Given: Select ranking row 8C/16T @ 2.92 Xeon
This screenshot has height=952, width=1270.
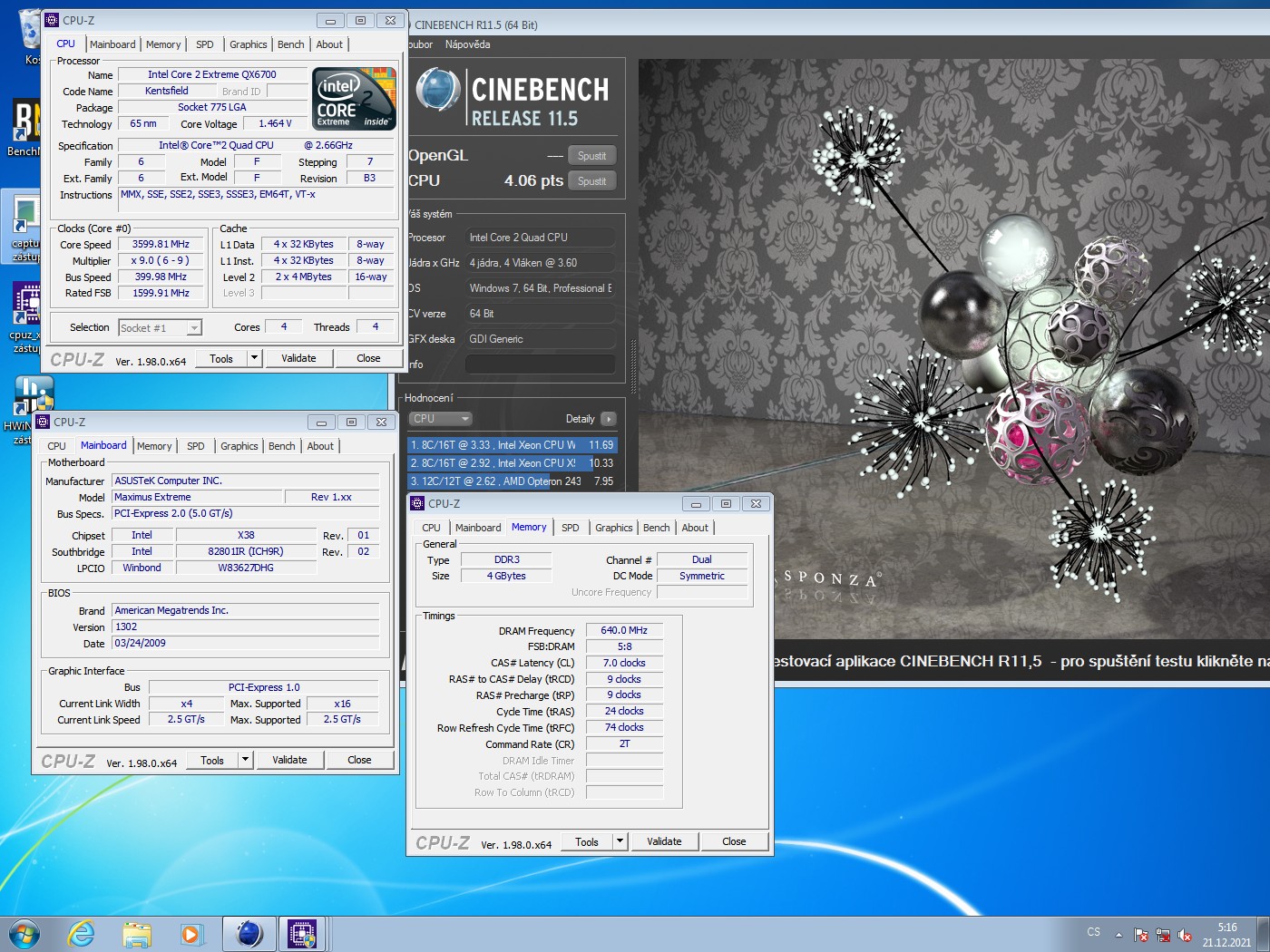Looking at the screenshot, I should [x=512, y=463].
